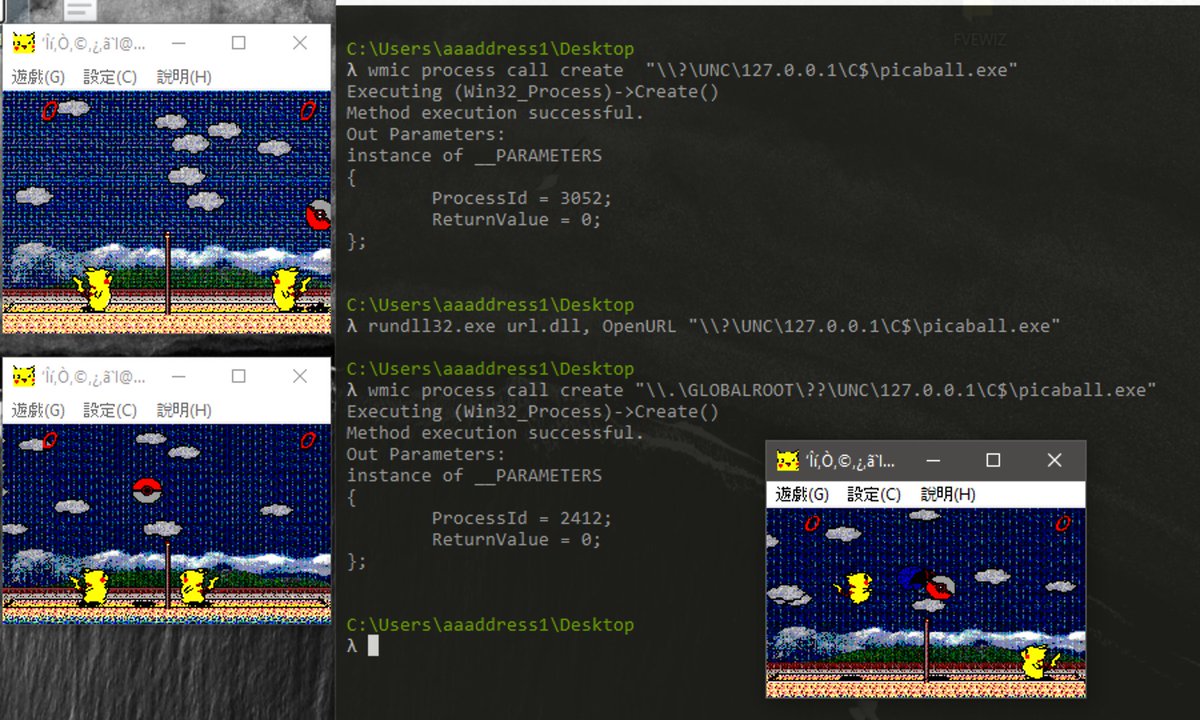Click the wmic command containing GLOBALROOT
Viewport: 1200px width, 720px height.
tap(752, 390)
